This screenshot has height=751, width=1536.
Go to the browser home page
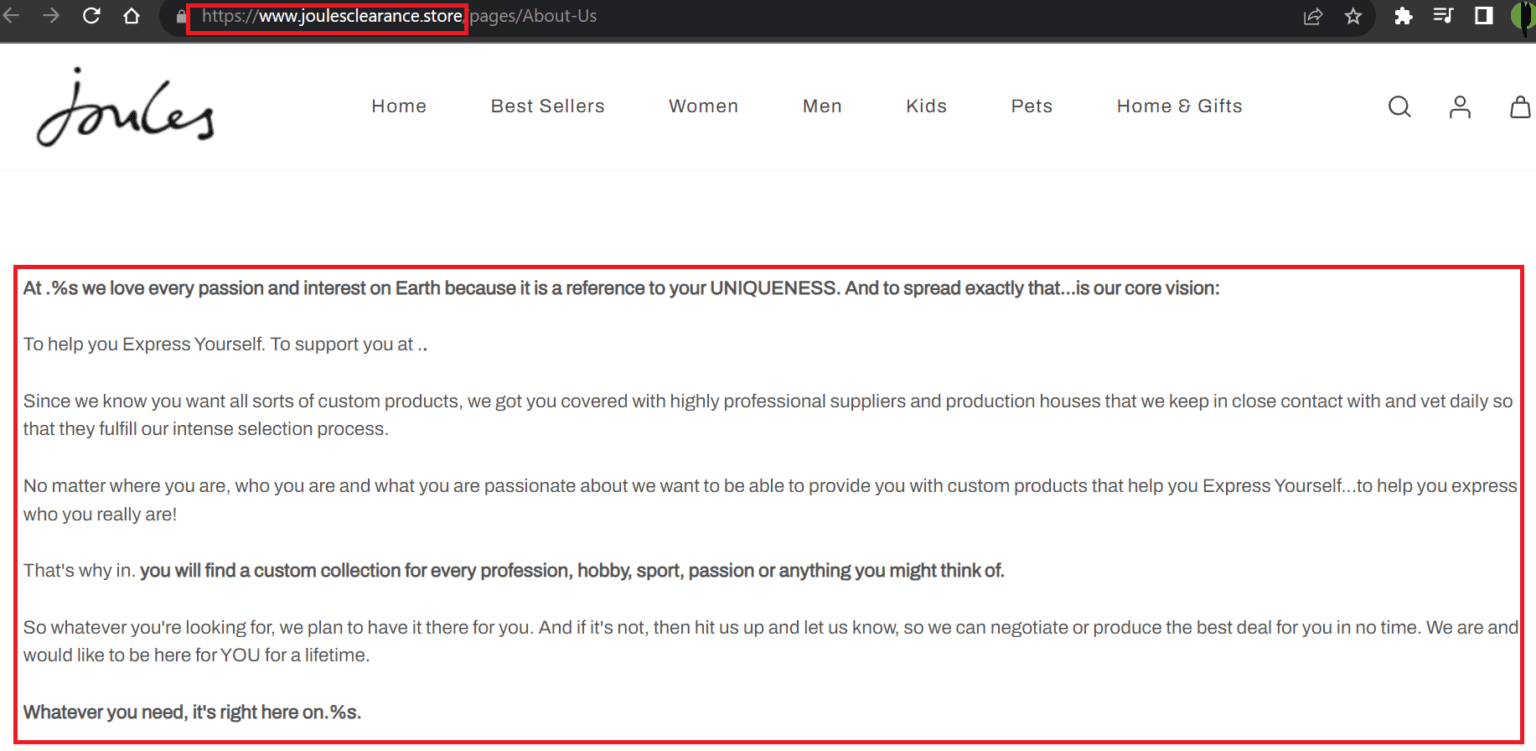pos(131,16)
